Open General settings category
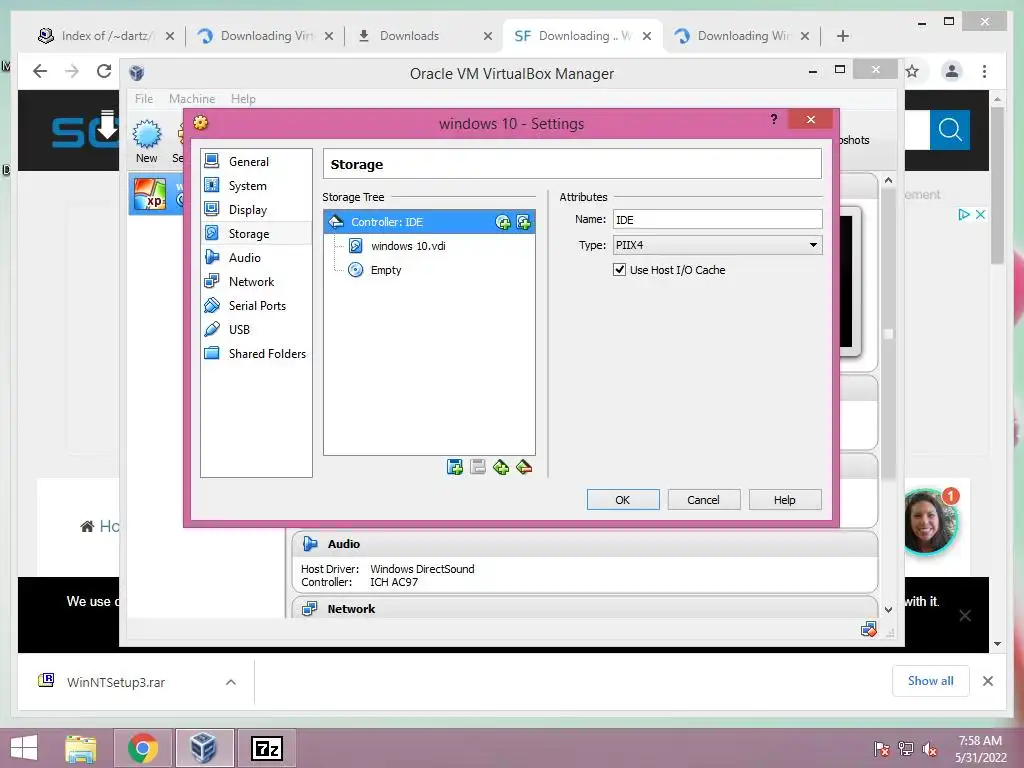 pos(256,161)
